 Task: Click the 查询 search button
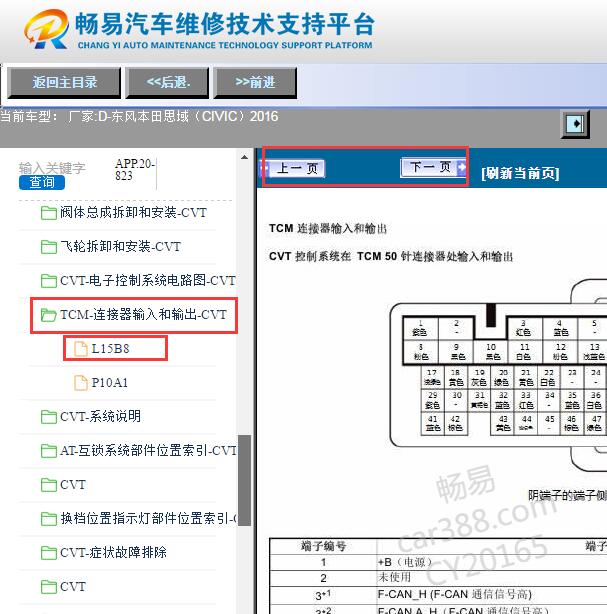coord(42,182)
